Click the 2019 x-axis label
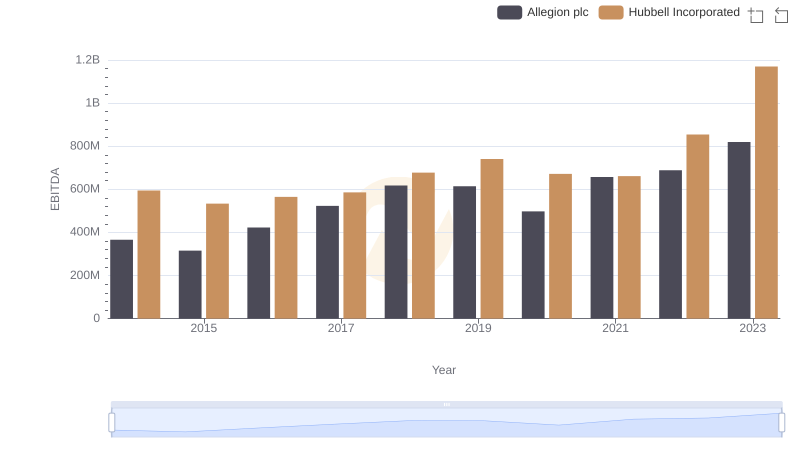Viewport: 800px width, 461px height. [x=478, y=328]
